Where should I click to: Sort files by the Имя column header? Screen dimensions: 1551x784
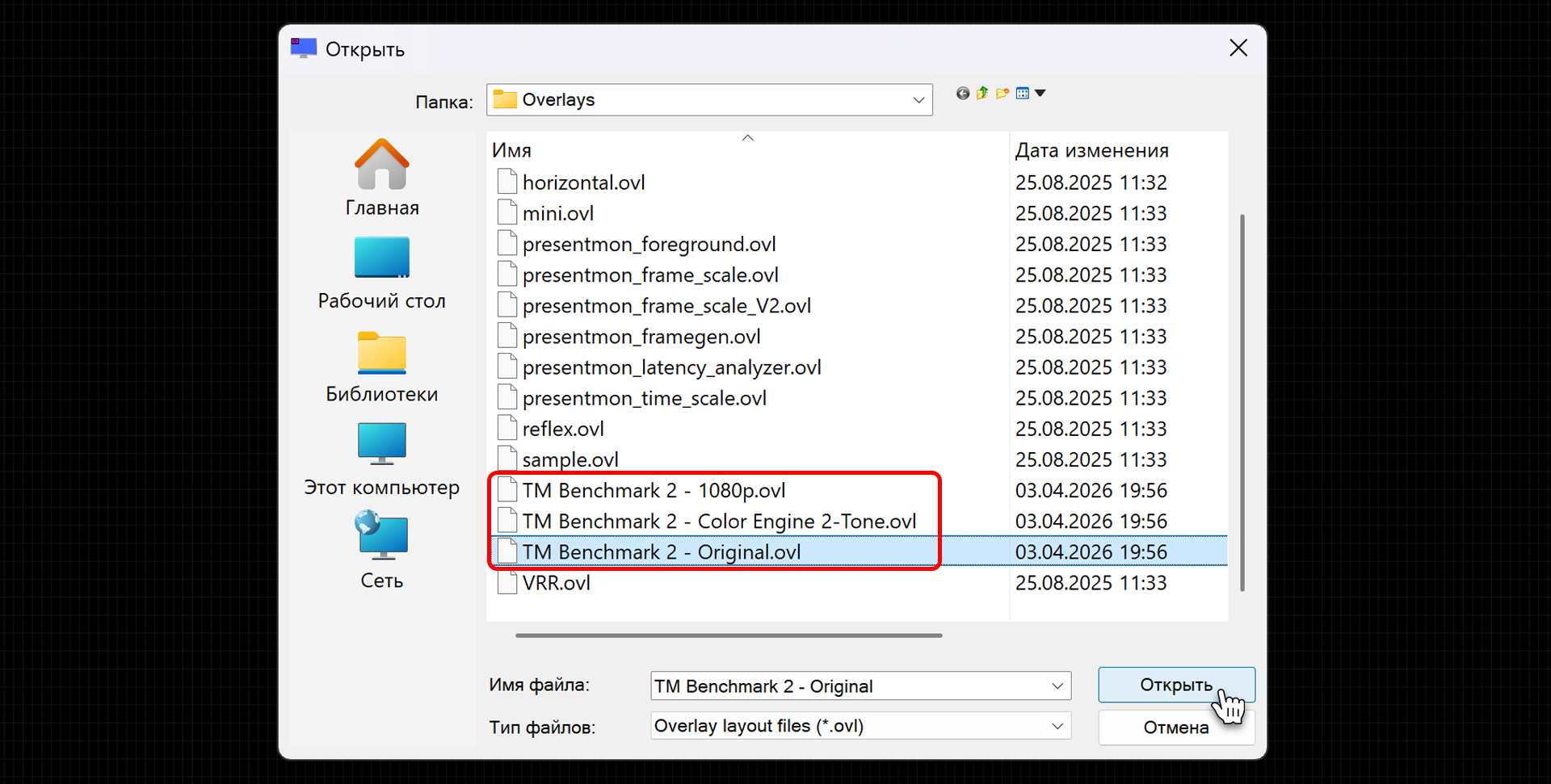tap(512, 151)
